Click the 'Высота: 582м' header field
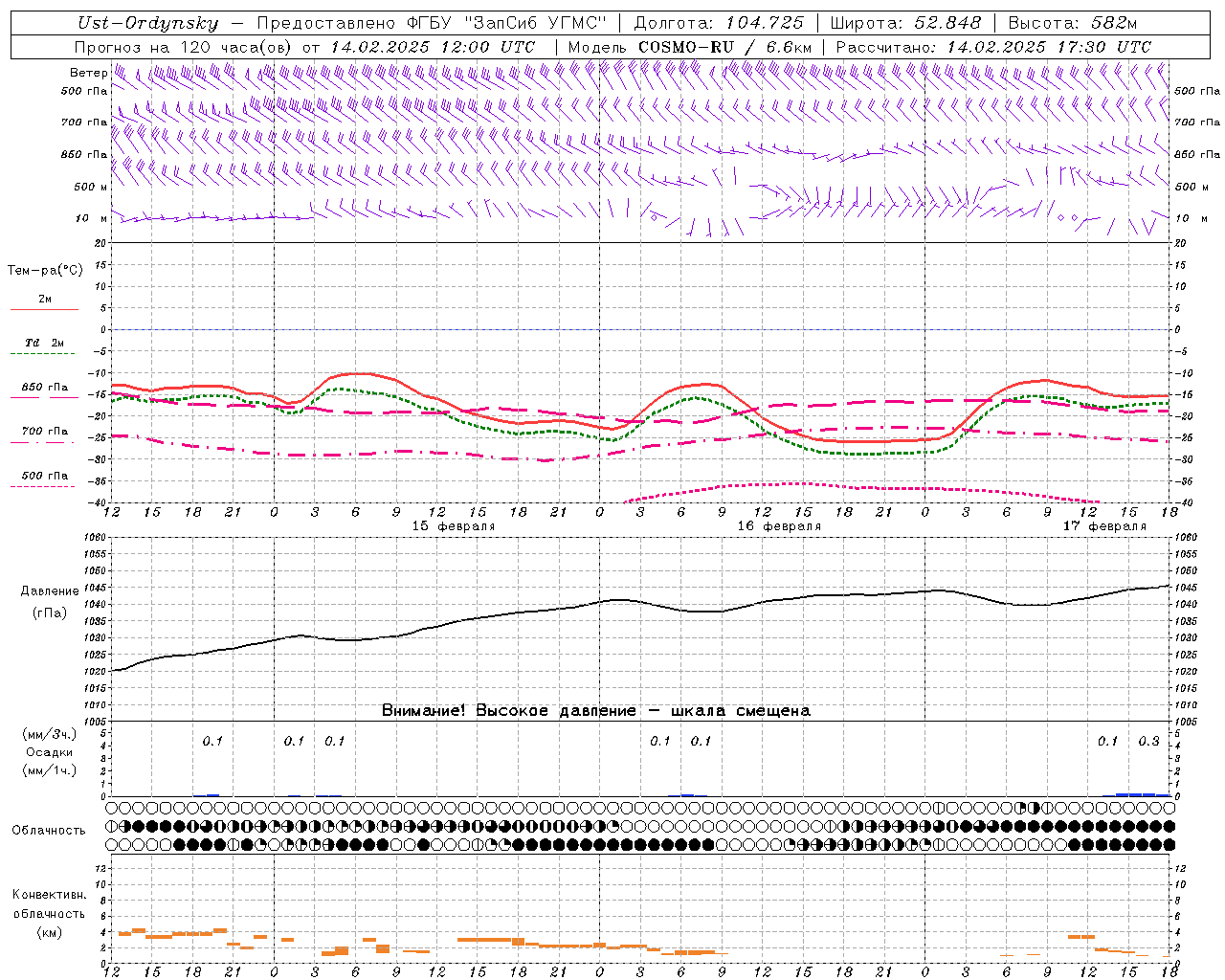The height and width of the screenshot is (980, 1225). click(x=1073, y=24)
